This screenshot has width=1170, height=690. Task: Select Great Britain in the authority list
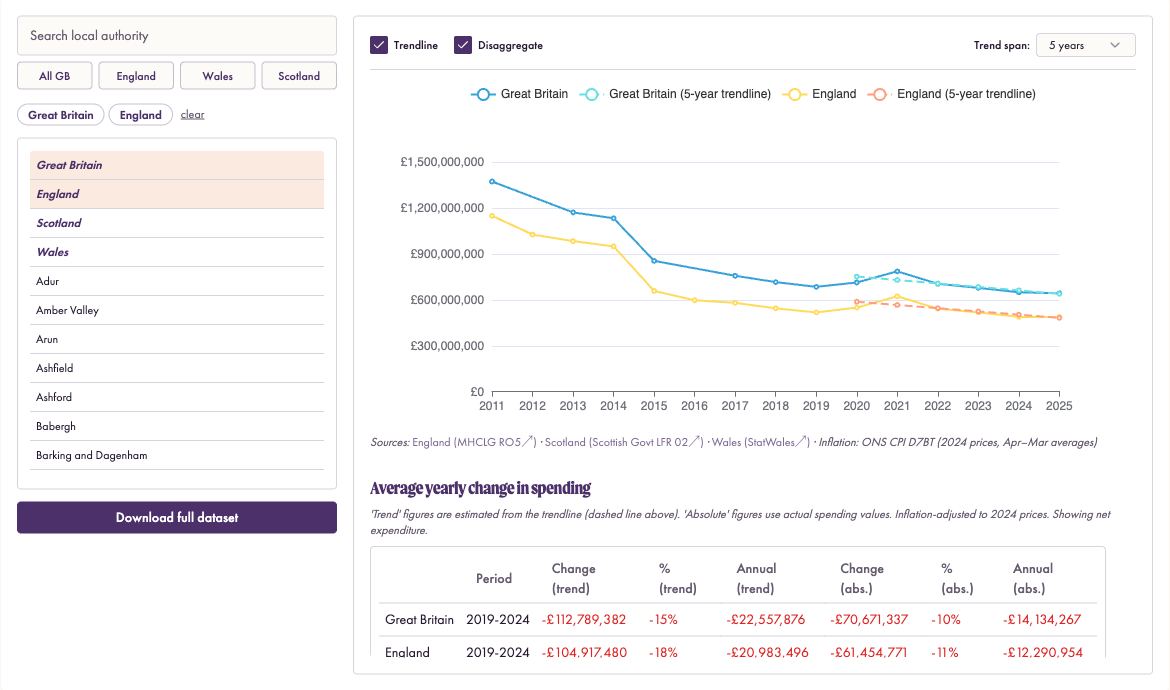click(x=177, y=166)
